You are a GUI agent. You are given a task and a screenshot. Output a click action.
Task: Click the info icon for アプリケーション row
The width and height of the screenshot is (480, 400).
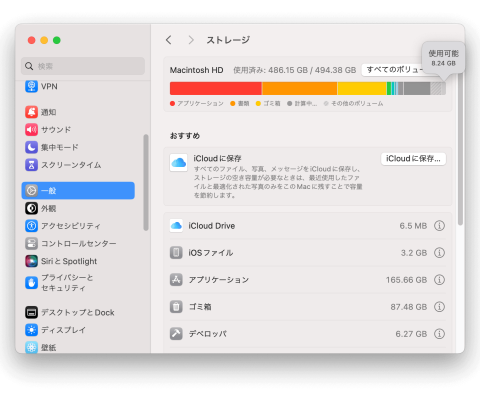439,280
